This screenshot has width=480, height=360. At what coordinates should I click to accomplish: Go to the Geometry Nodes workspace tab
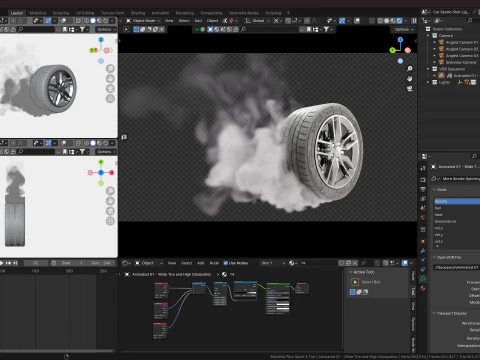(x=244, y=13)
